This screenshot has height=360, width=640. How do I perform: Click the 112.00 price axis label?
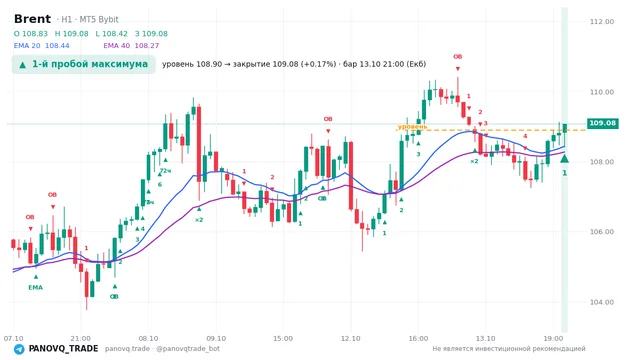tap(602, 22)
